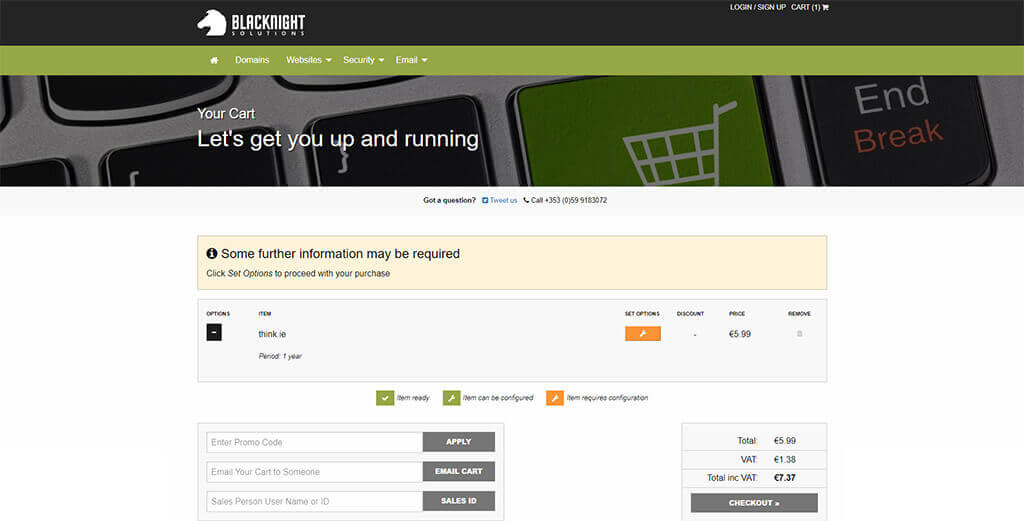Focus the Enter Promo Code field

tap(314, 442)
